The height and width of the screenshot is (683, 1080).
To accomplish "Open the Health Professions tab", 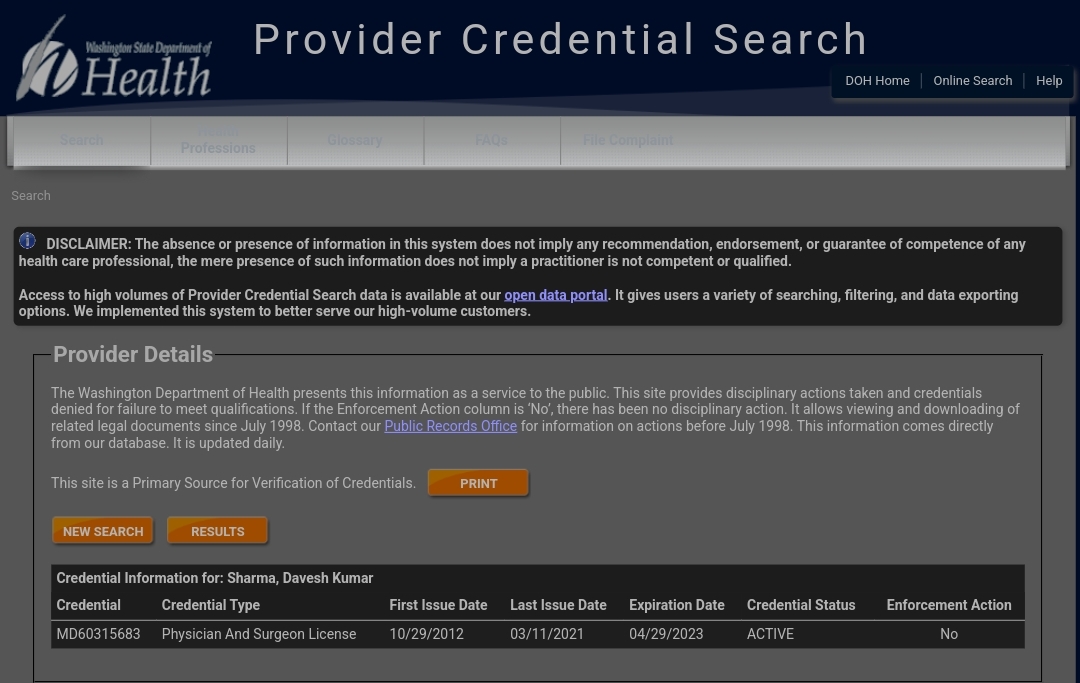I will tap(218, 140).
